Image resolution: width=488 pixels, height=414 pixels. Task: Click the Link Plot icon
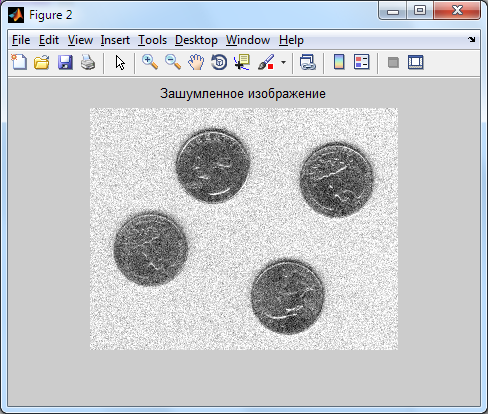307,62
